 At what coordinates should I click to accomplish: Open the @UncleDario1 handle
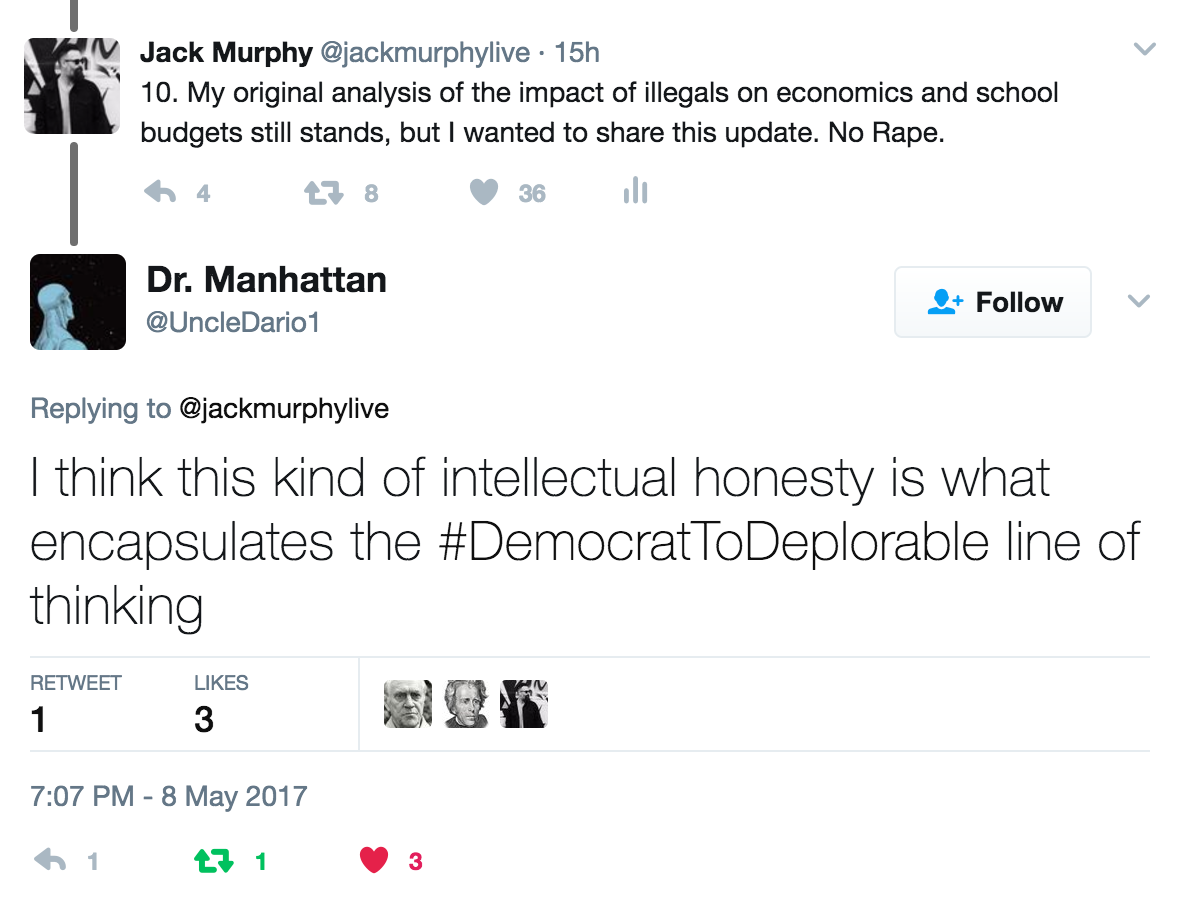pos(233,323)
